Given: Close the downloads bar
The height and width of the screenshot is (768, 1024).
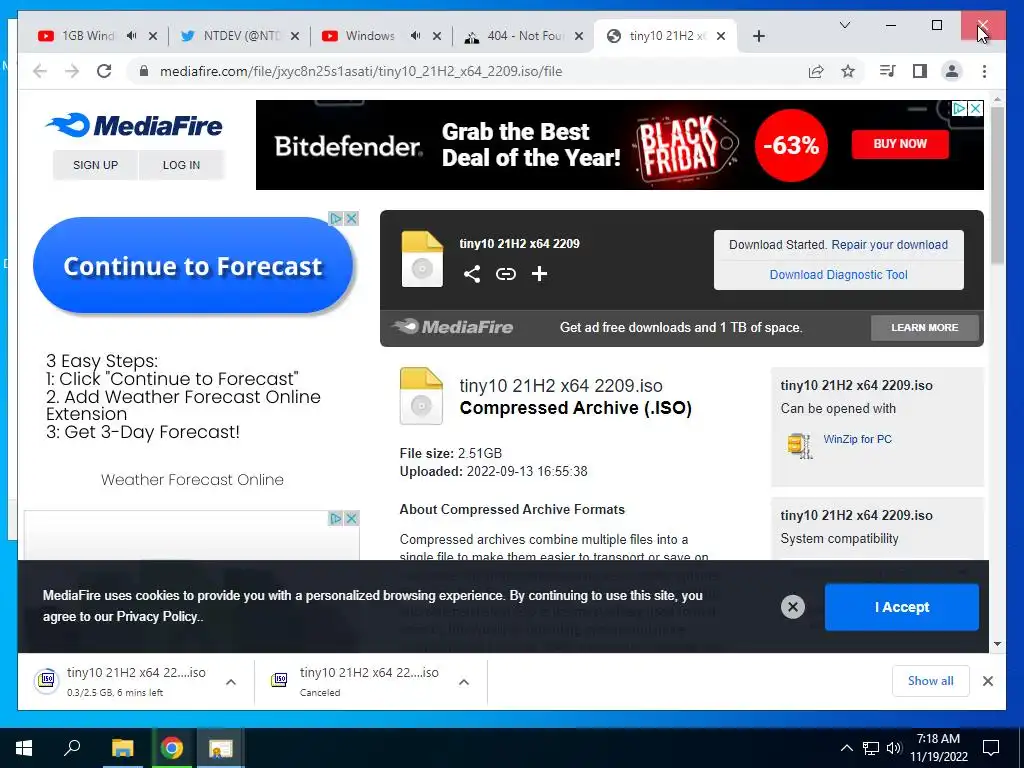Looking at the screenshot, I should click(988, 681).
